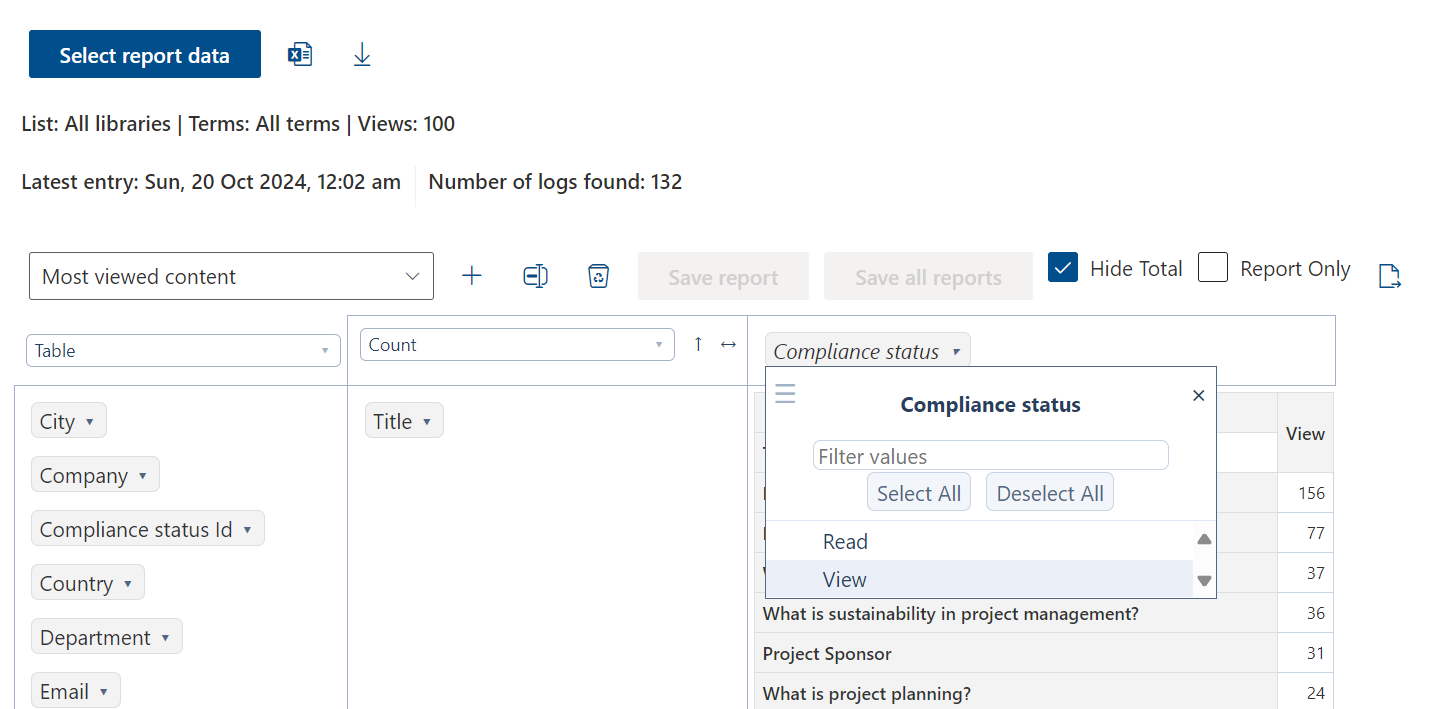Enable the Report Only checkbox

pyautogui.click(x=1213, y=268)
